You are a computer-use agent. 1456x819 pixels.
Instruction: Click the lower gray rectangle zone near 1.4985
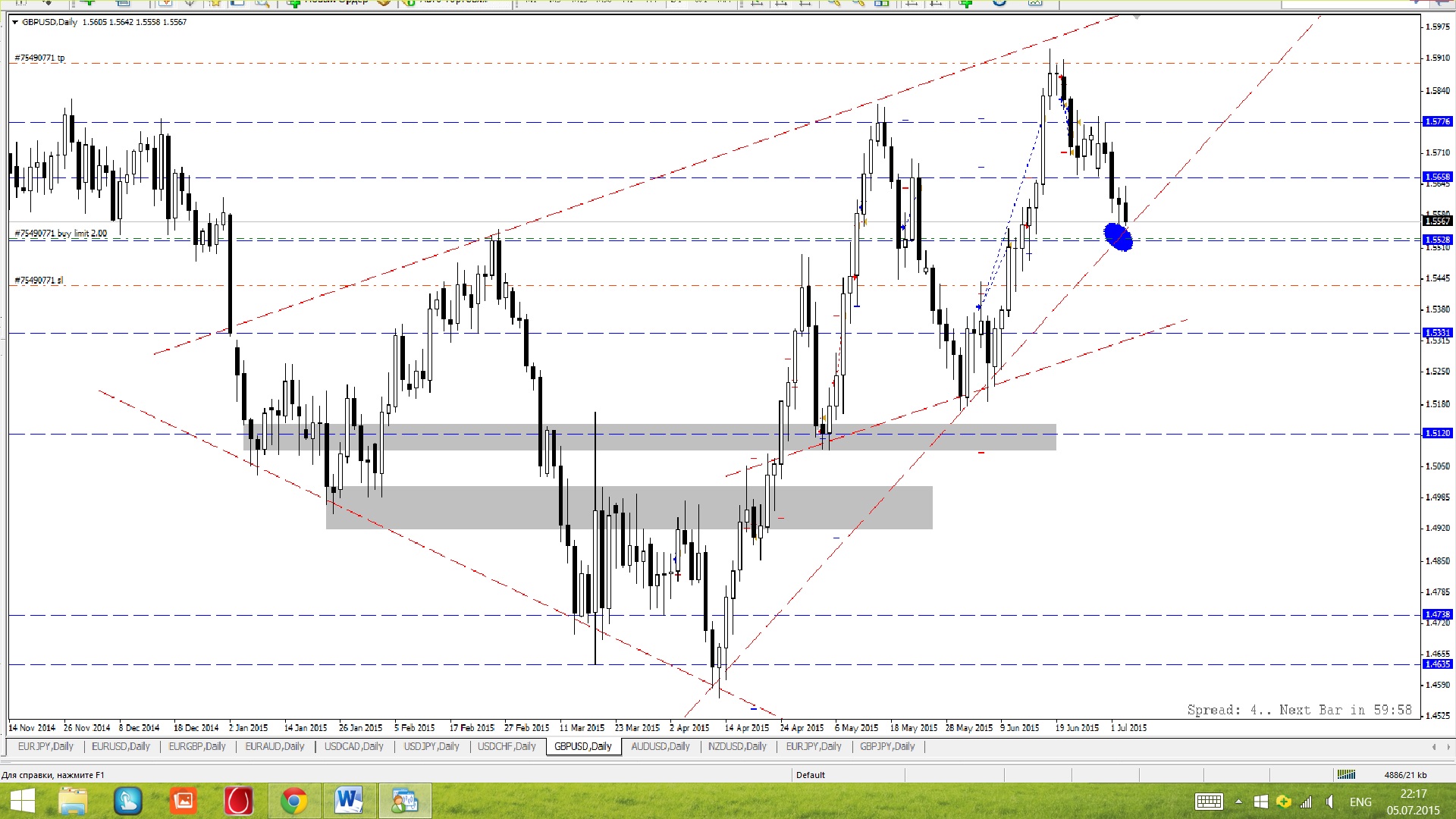point(629,507)
